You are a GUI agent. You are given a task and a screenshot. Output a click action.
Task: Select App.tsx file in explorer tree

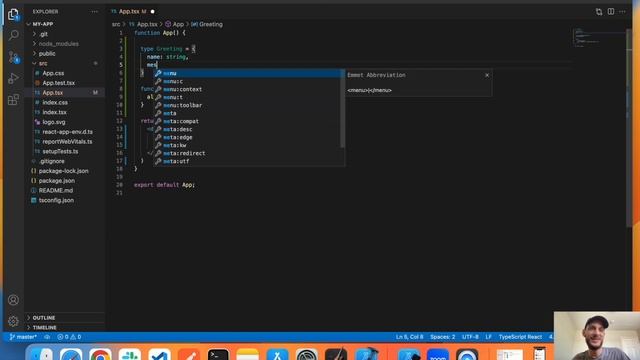[x=65, y=93]
